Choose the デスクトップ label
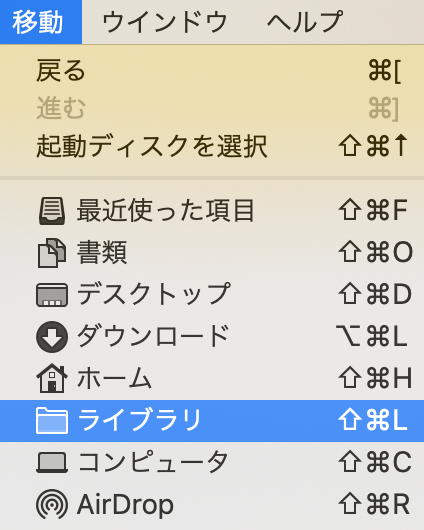 (x=154, y=294)
